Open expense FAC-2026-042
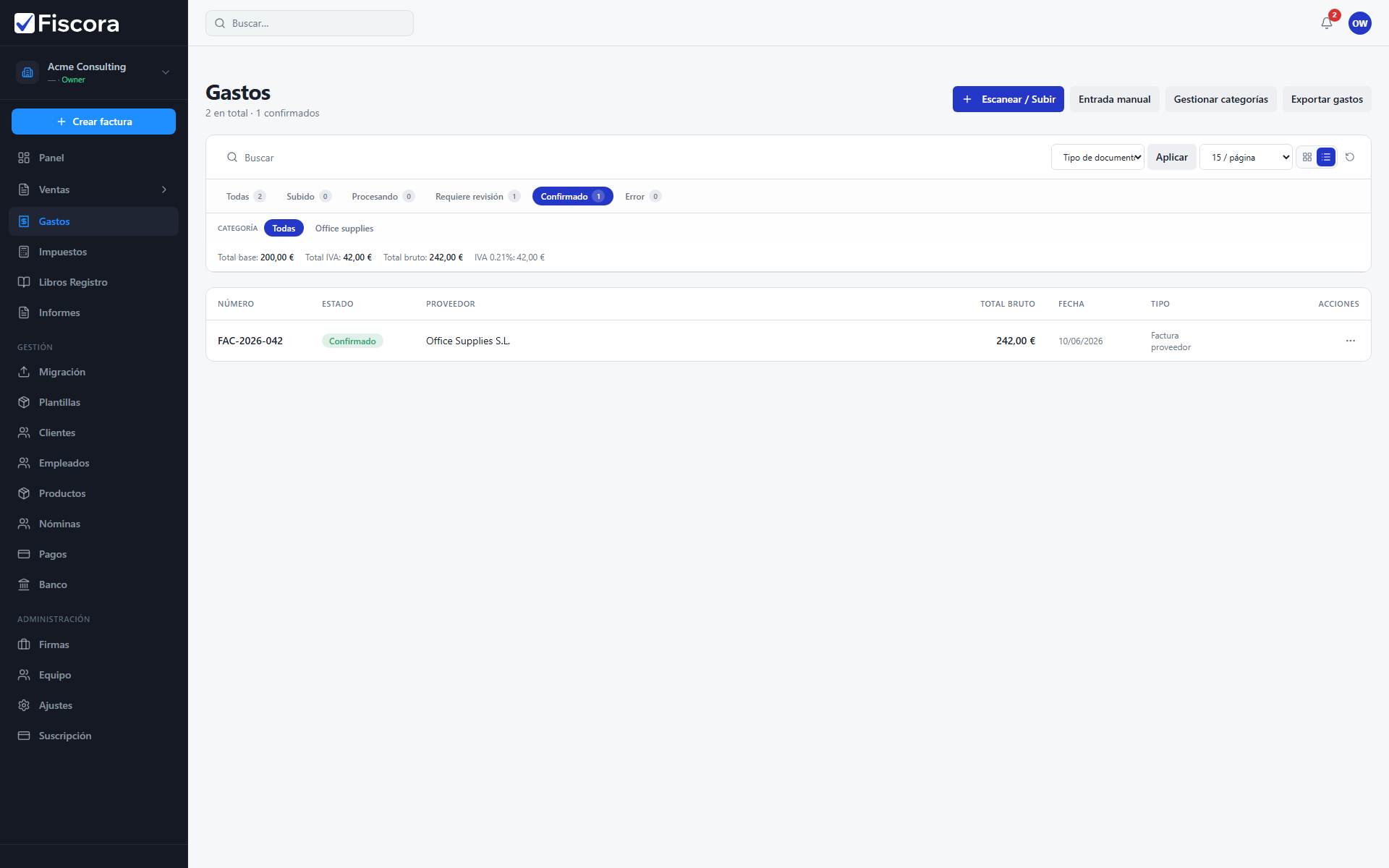Screen dimensions: 1389x868 (x=250, y=341)
